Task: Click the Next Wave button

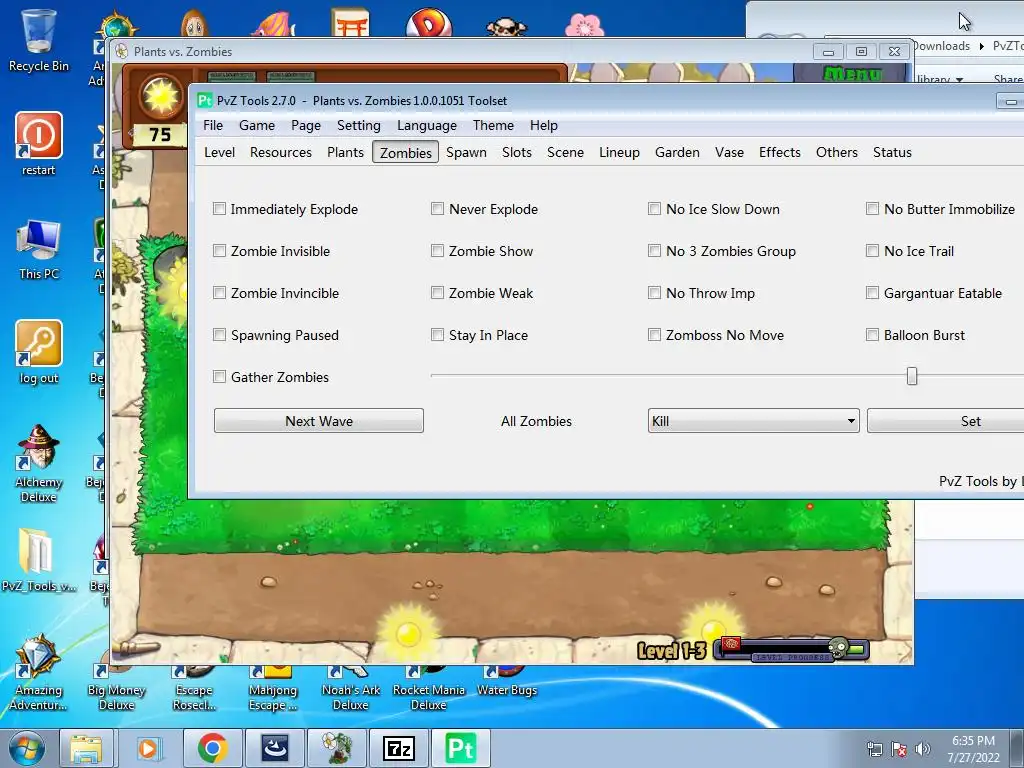Action: click(x=319, y=421)
